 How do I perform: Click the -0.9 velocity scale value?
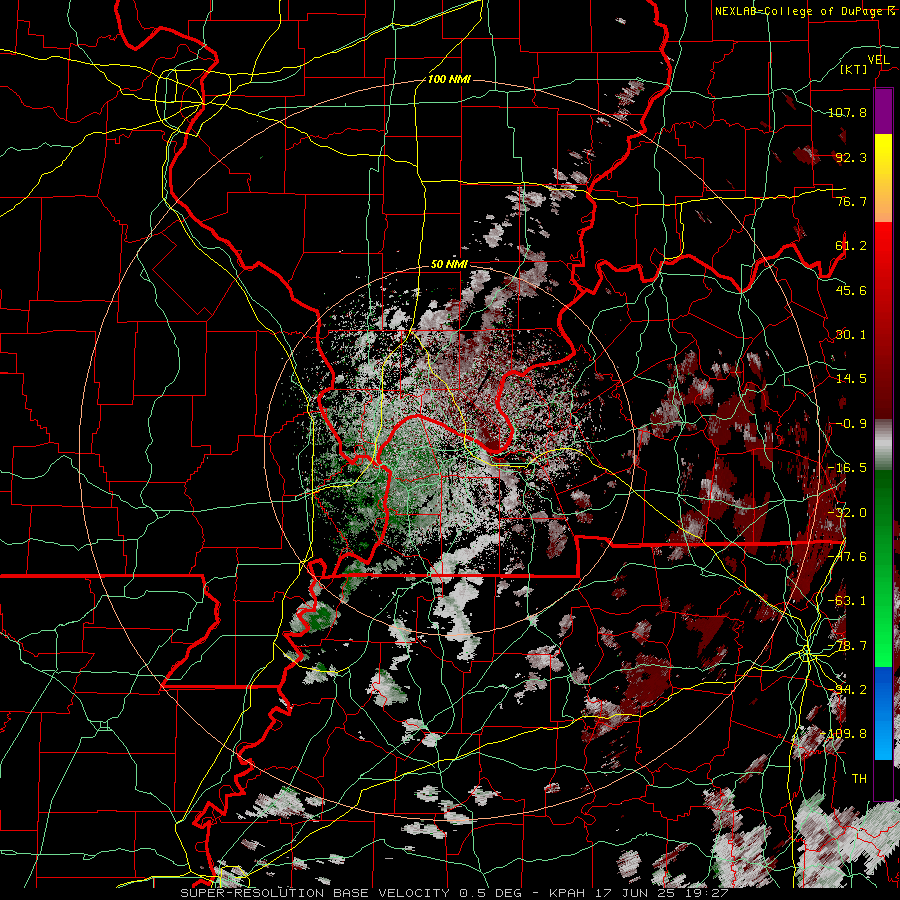click(x=851, y=424)
